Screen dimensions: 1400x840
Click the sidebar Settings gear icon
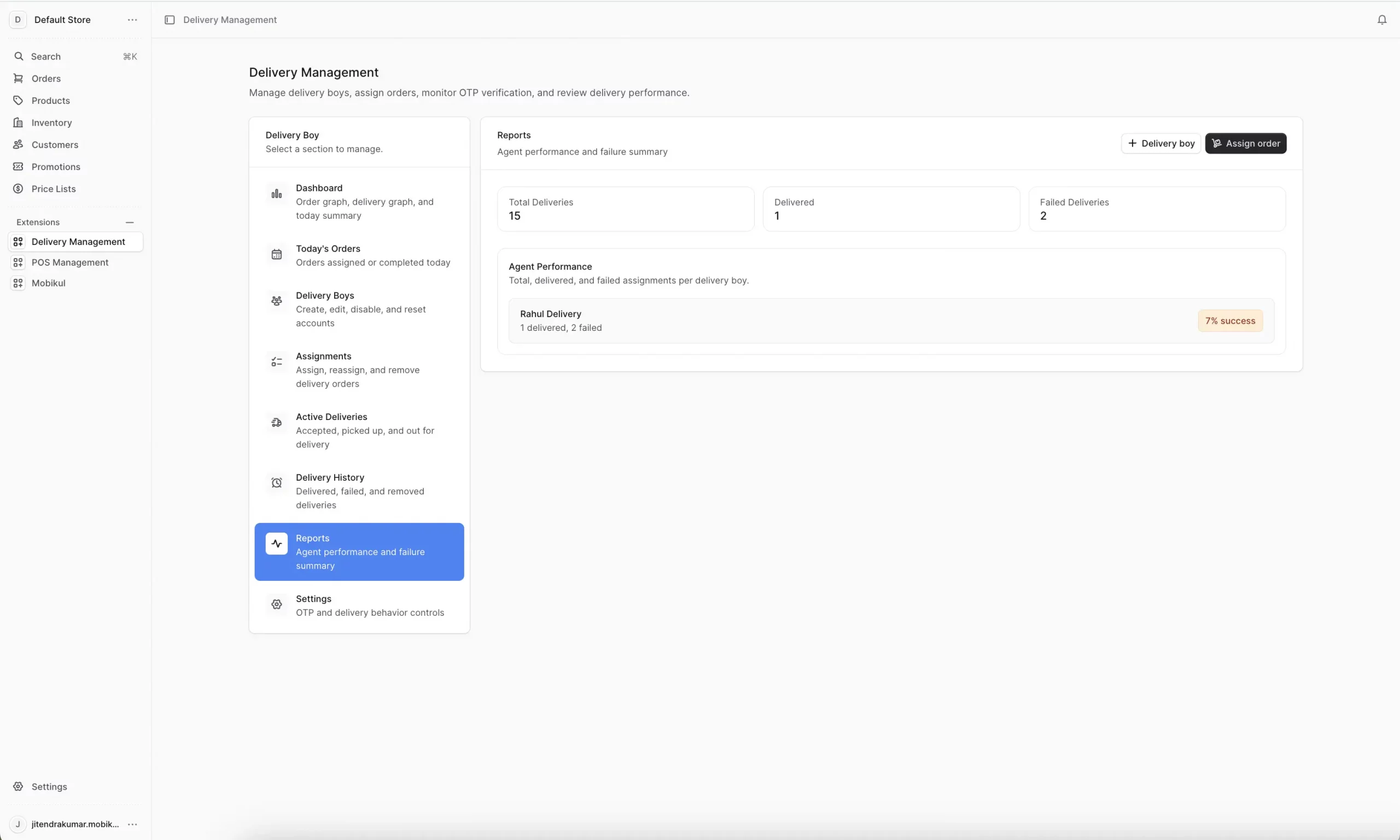click(18, 787)
